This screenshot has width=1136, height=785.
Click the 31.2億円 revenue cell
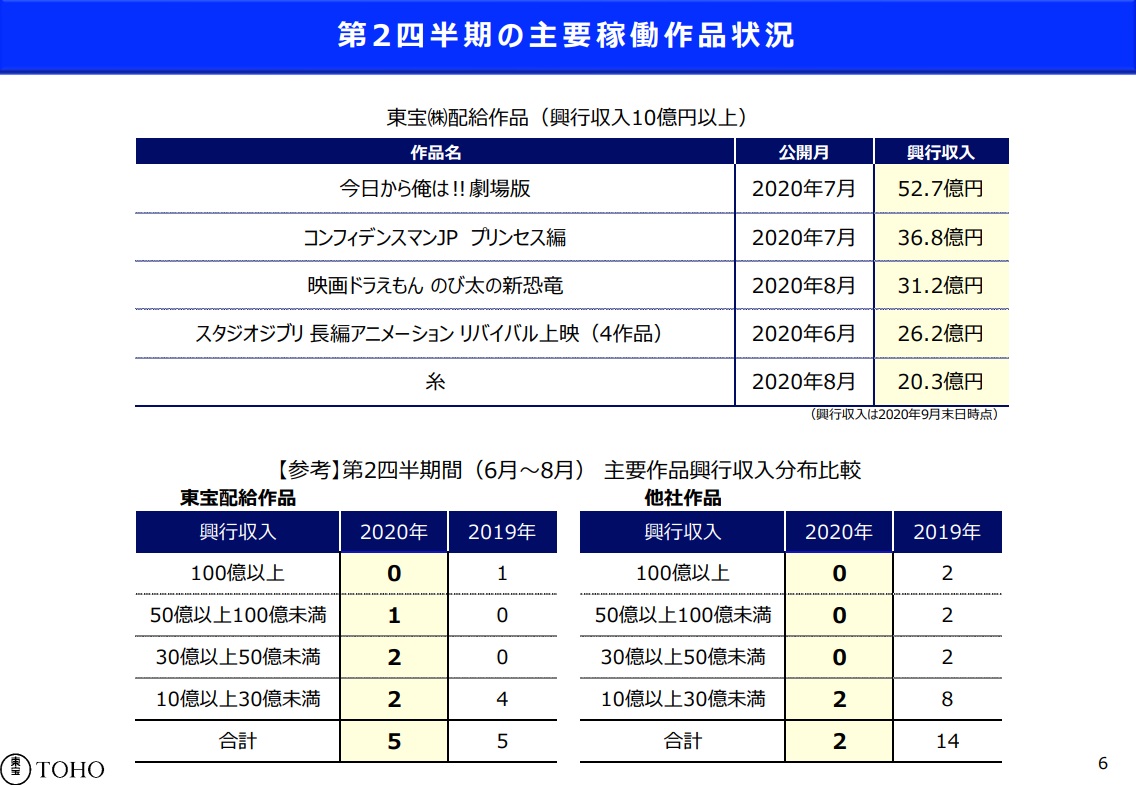(940, 285)
